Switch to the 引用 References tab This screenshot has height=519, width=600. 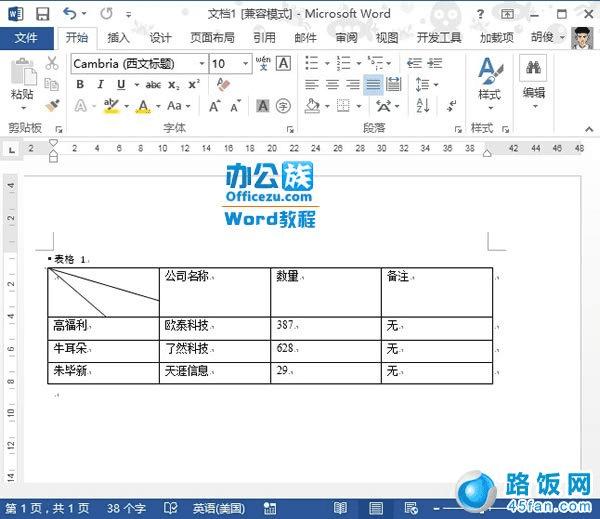click(264, 38)
